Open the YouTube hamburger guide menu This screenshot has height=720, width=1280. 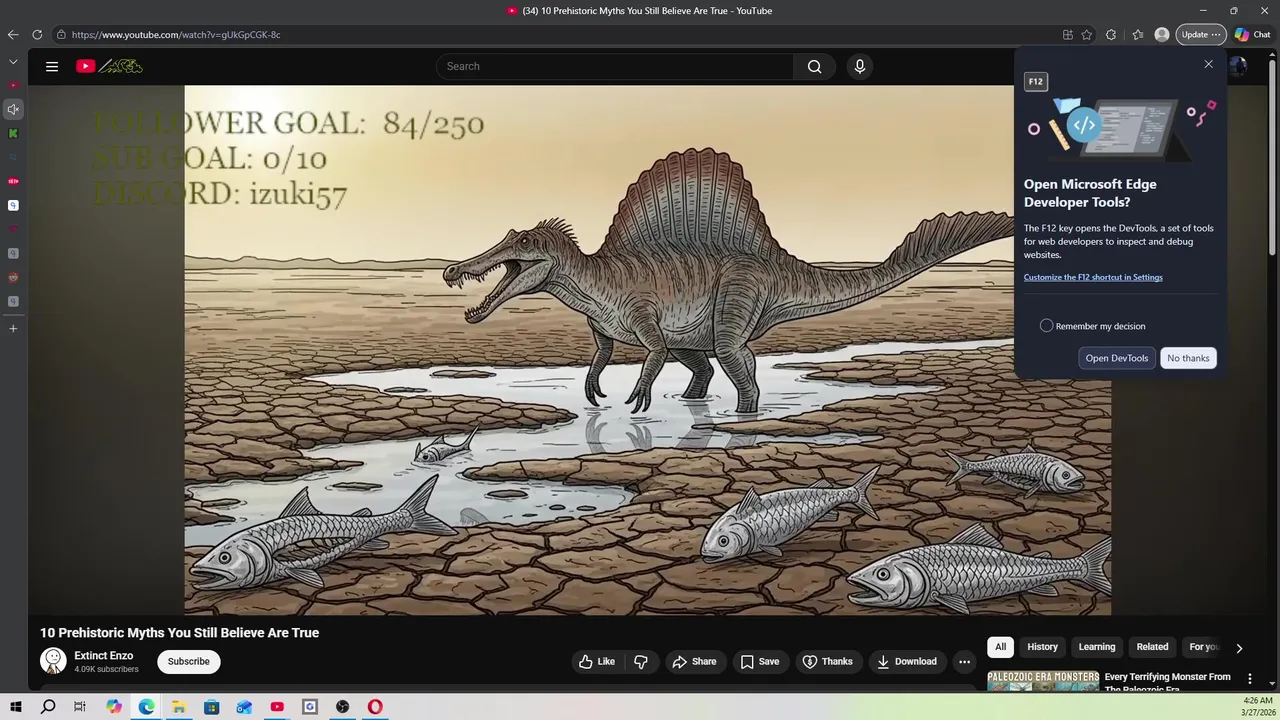pyautogui.click(x=52, y=66)
